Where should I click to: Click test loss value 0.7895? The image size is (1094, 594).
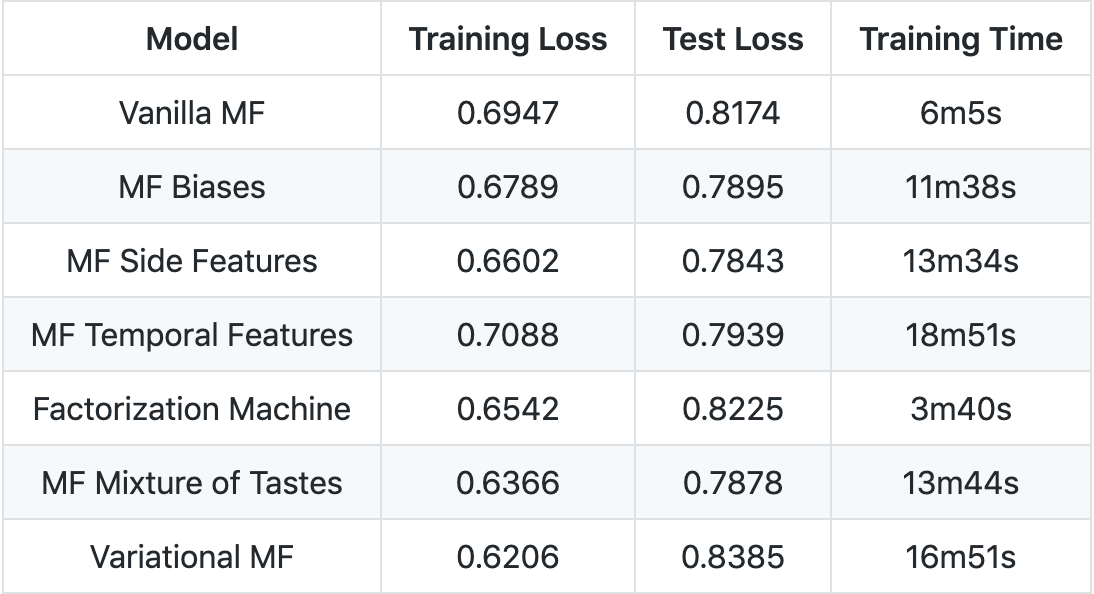coord(733,187)
